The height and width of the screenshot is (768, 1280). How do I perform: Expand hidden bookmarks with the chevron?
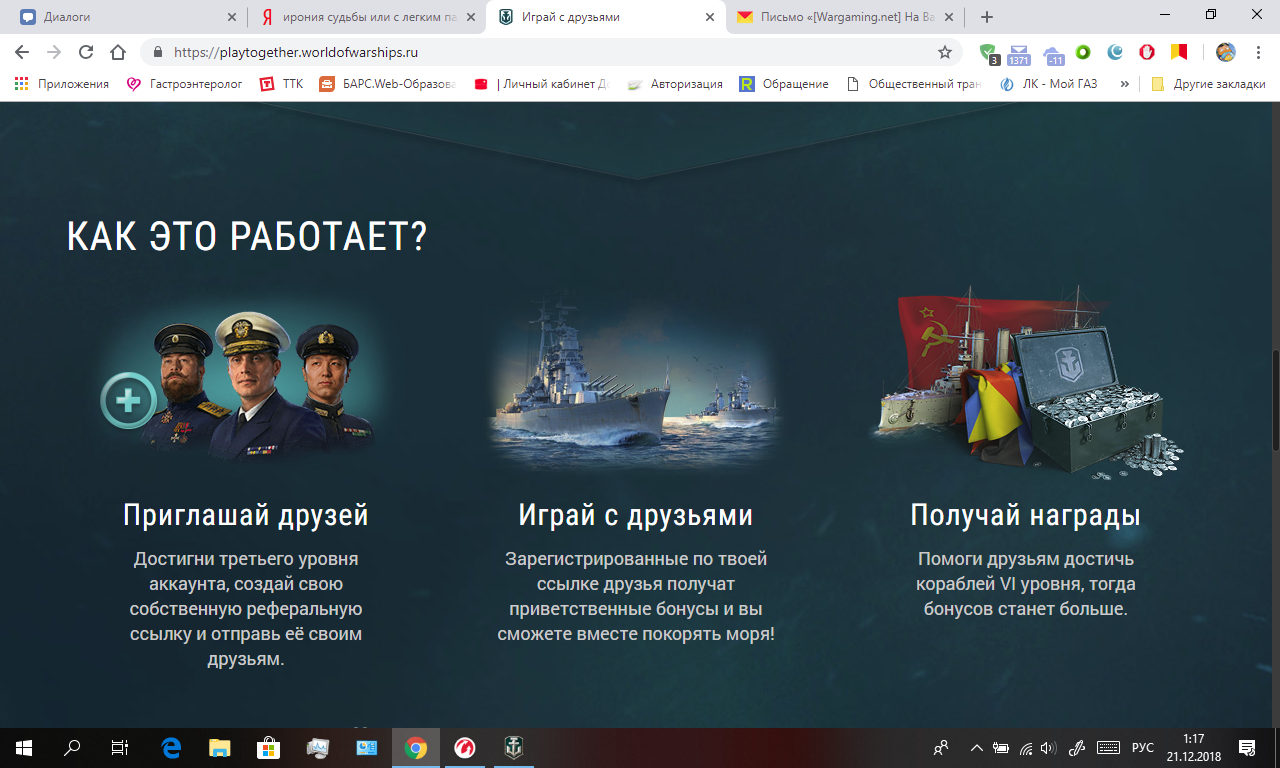pos(1125,84)
